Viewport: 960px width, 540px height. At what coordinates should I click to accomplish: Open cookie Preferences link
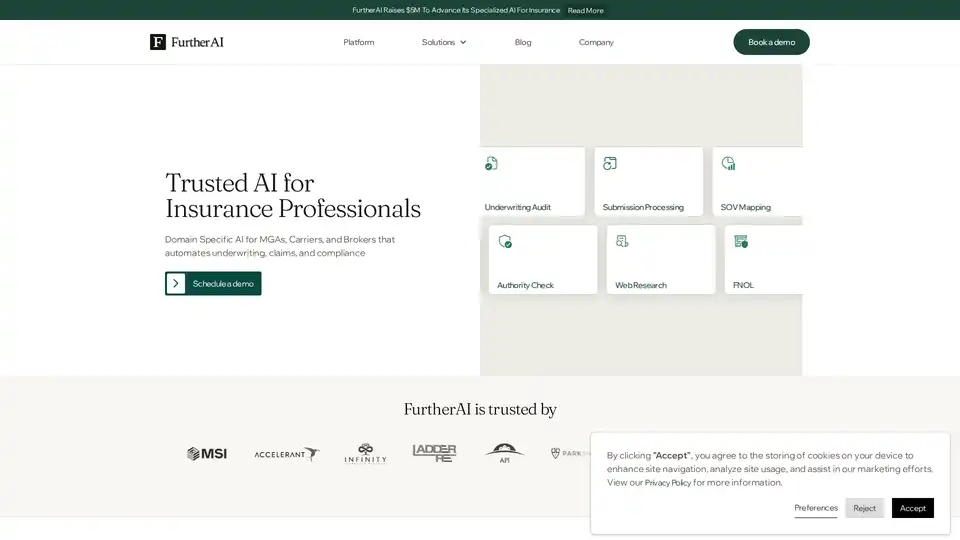click(x=816, y=508)
